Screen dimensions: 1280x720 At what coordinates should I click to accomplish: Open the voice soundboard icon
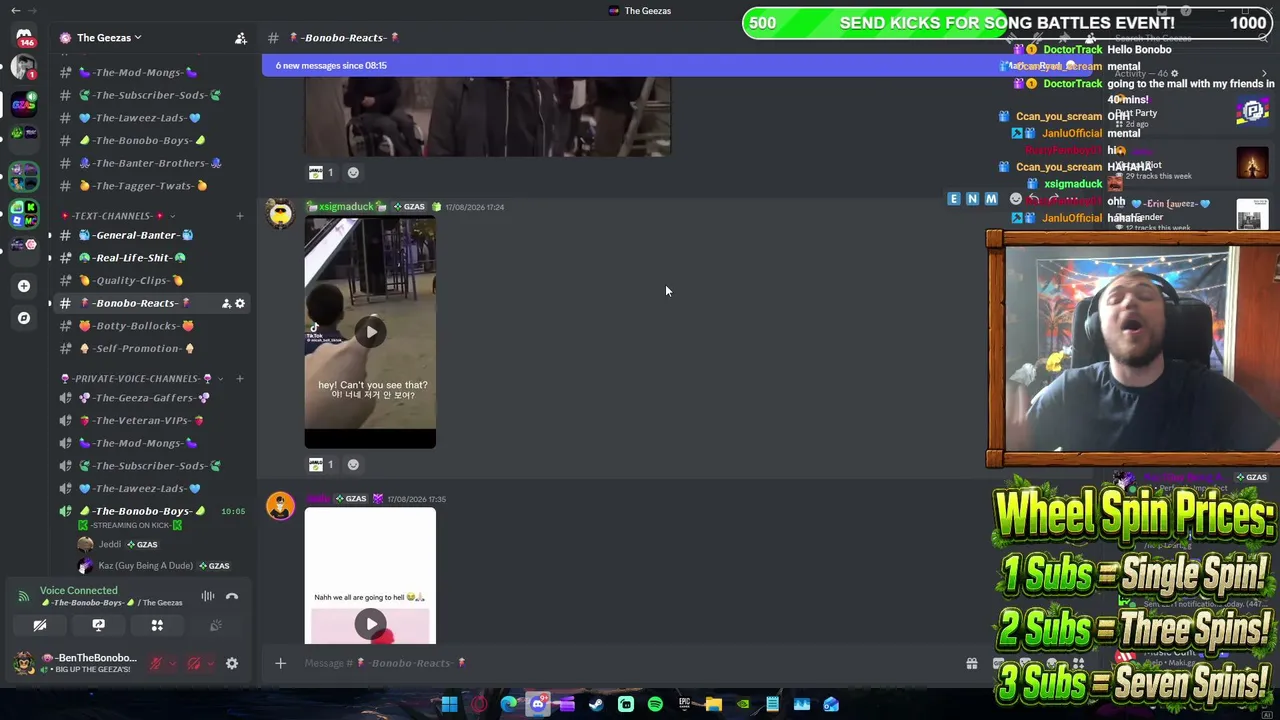click(x=215, y=625)
